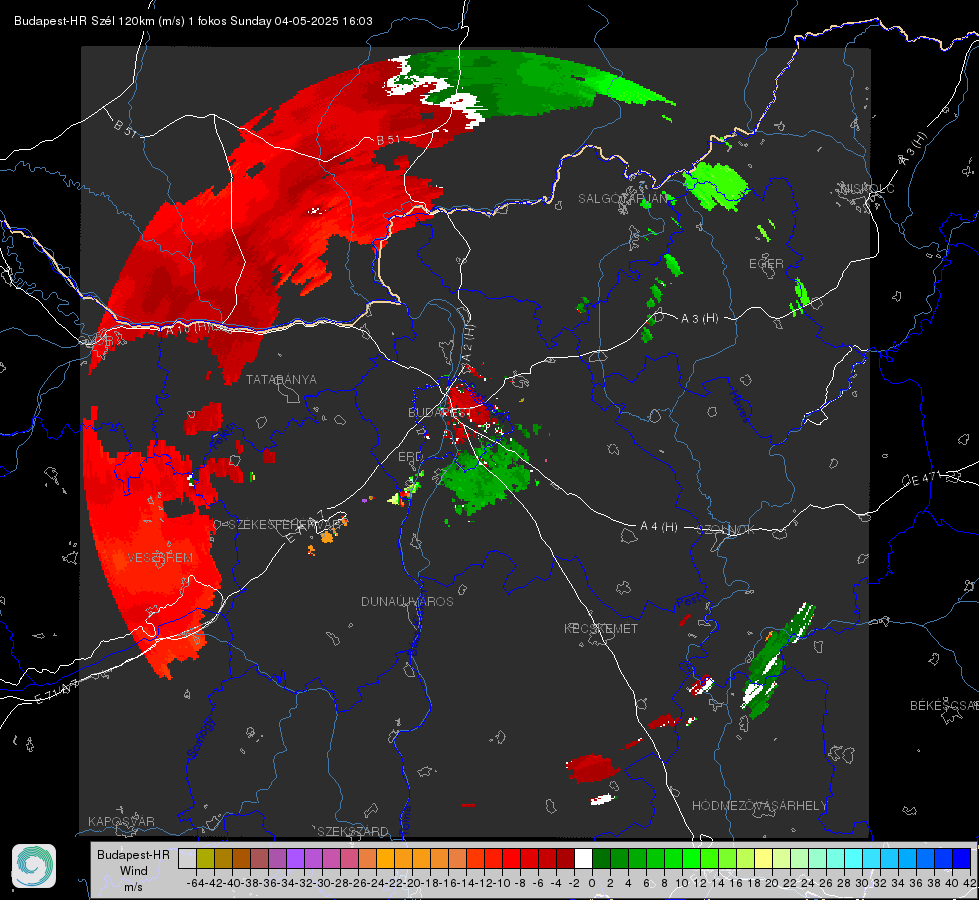This screenshot has height=900, width=979.
Task: Click the 'A 2 (H)' road label near Budapest
Action: pos(468,342)
